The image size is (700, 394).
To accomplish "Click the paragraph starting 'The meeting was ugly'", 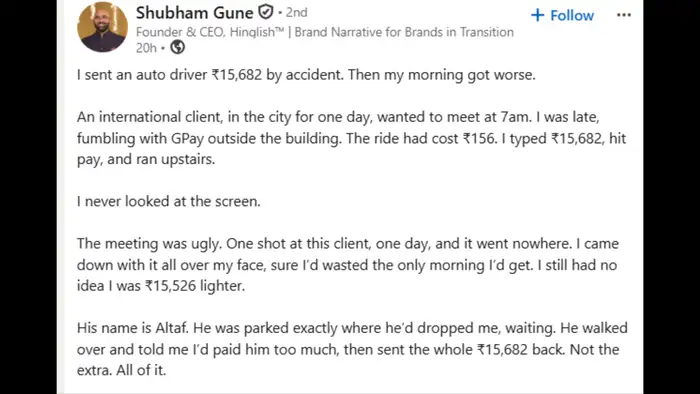I will click(348, 265).
